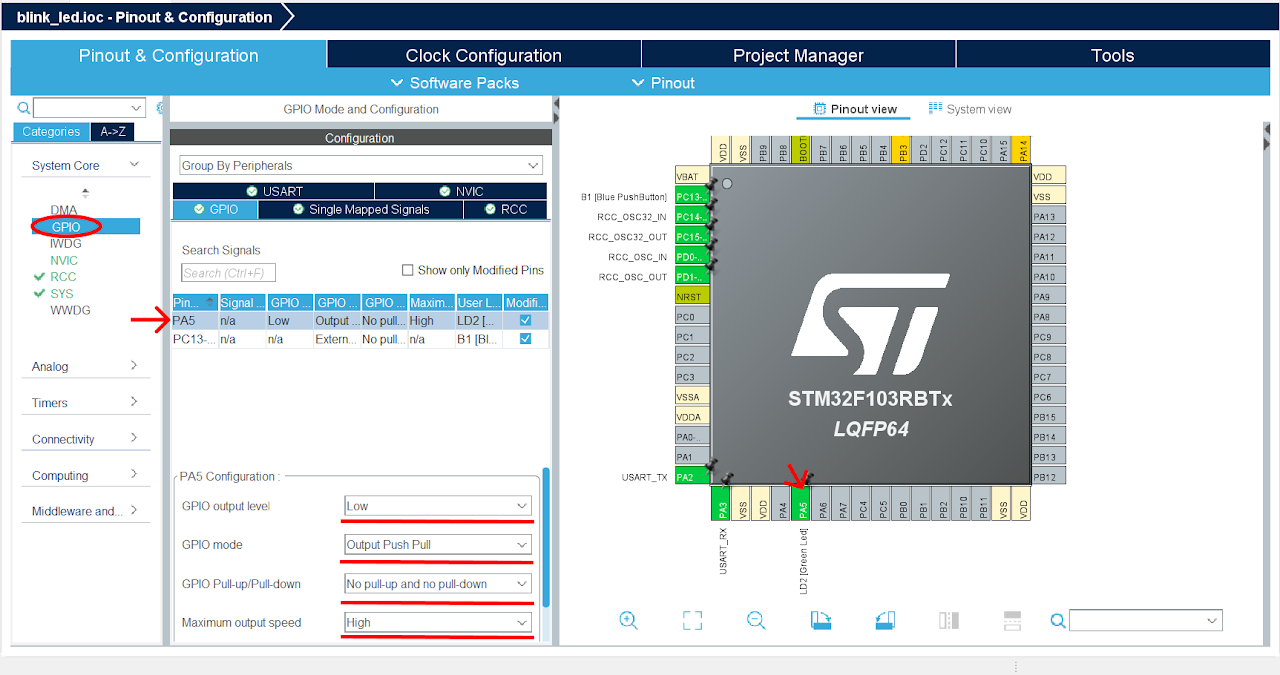Click the pin search magnifier below the chip
The width and height of the screenshot is (1280, 675).
click(1057, 620)
